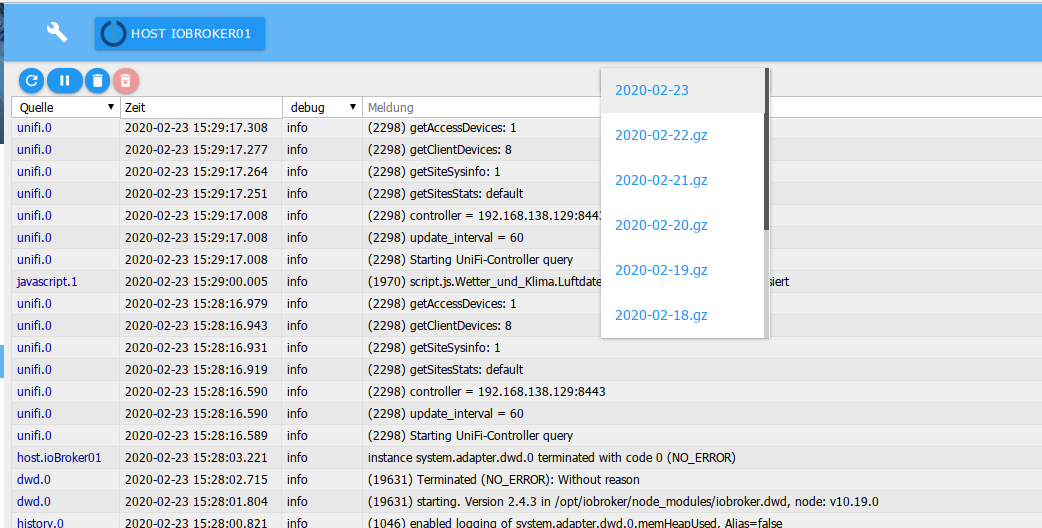The height and width of the screenshot is (528, 1042).
Task: Click the log file list scrollbar
Action: (x=767, y=149)
